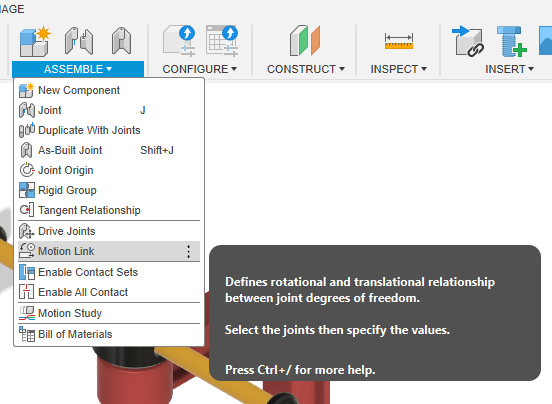The image size is (552, 404).
Task: Open Motion Study from the menu
Action: pyautogui.click(x=109, y=313)
